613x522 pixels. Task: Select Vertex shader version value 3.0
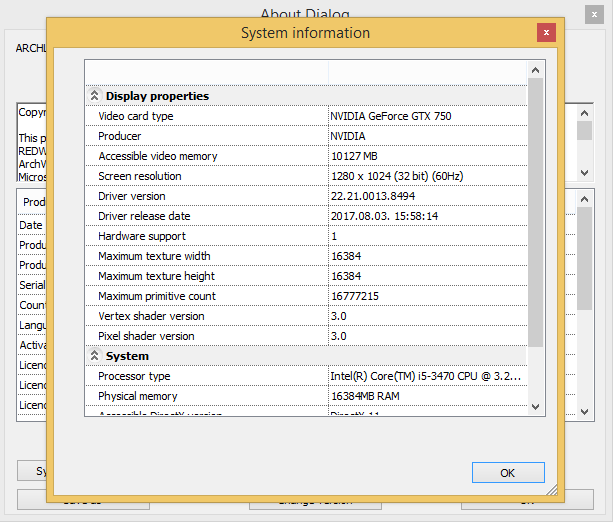tap(339, 316)
